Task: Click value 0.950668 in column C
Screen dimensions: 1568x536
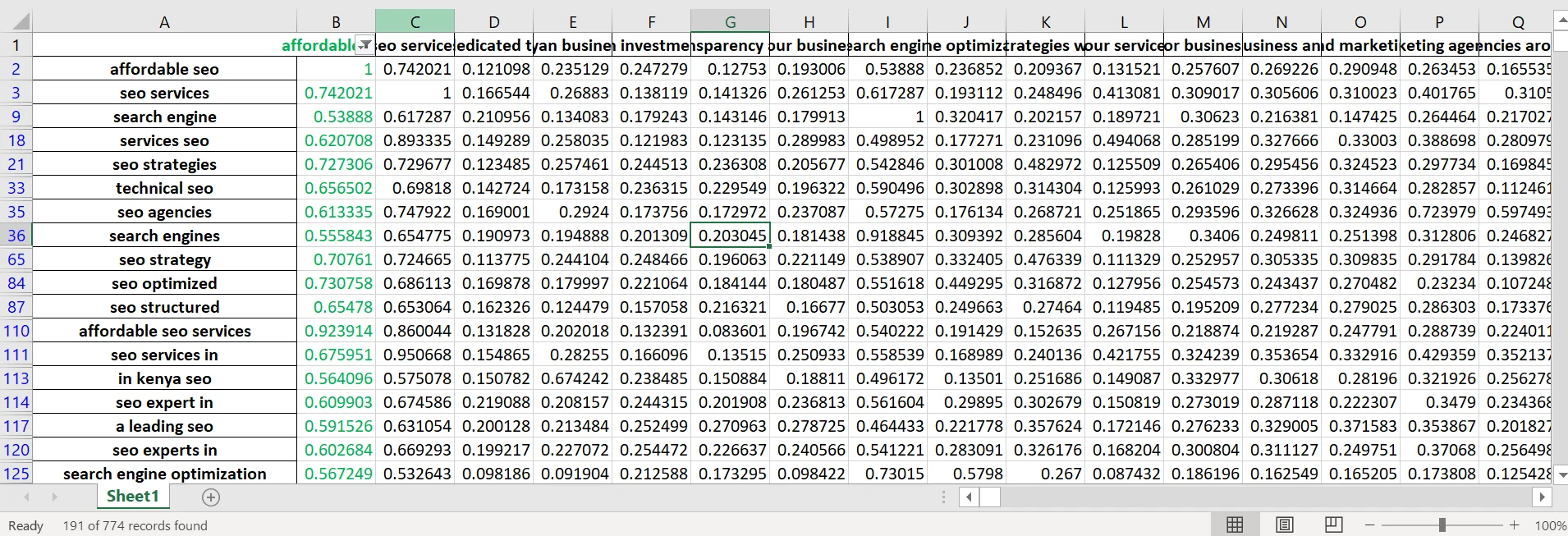Action: 415,355
